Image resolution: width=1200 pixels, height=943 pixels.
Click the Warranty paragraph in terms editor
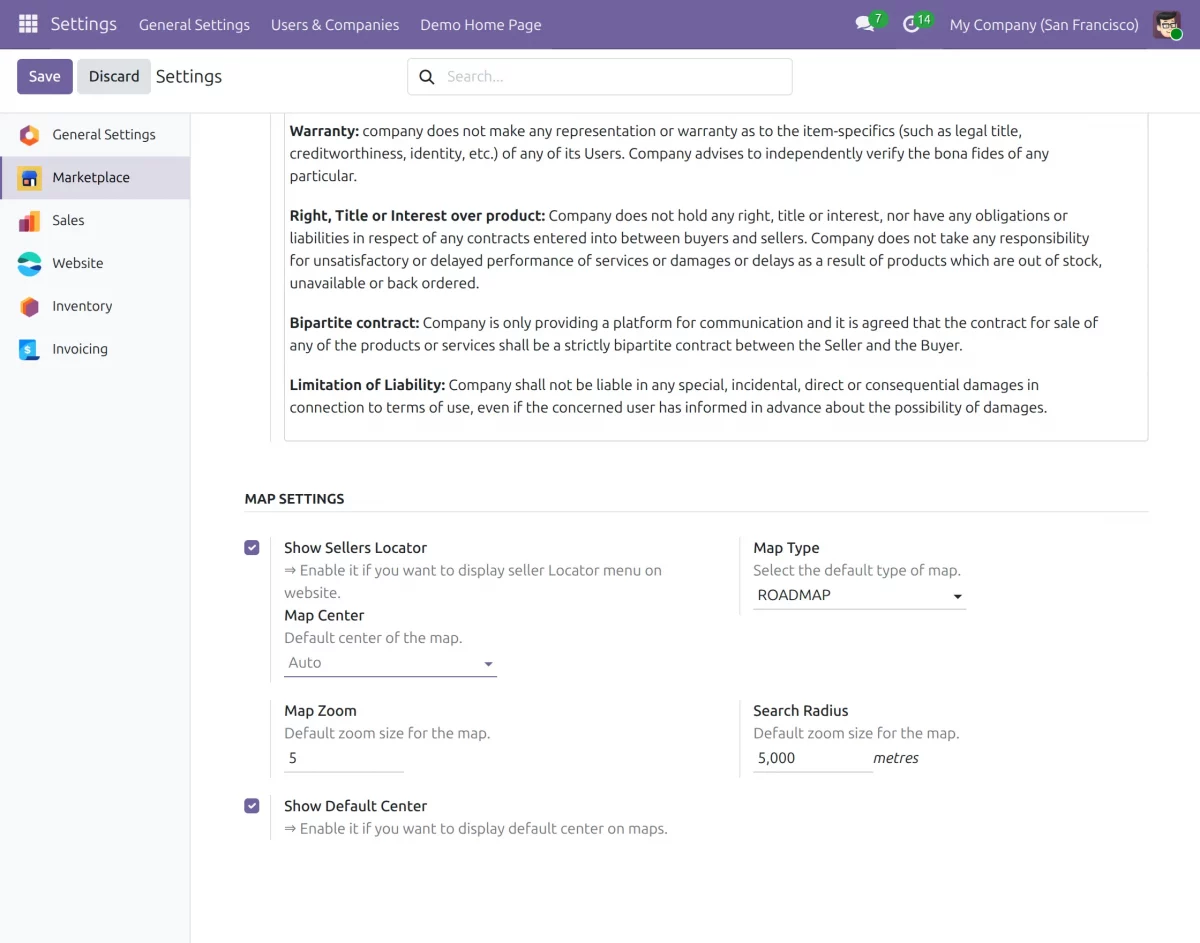click(672, 154)
